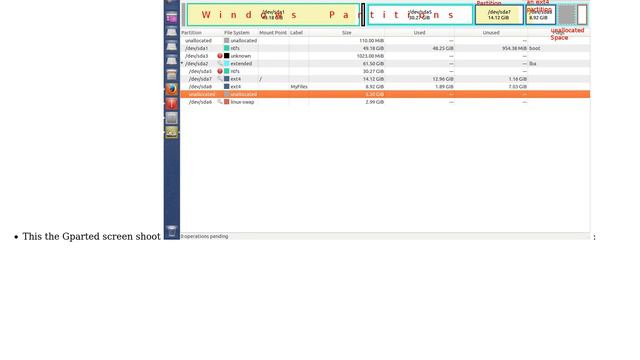Select the /dev/sda1 block in the disk map

273,15
